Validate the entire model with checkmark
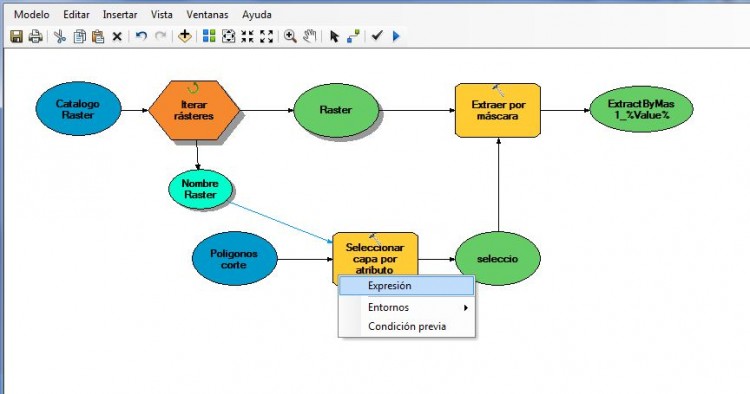This screenshot has height=394, width=750. click(377, 35)
